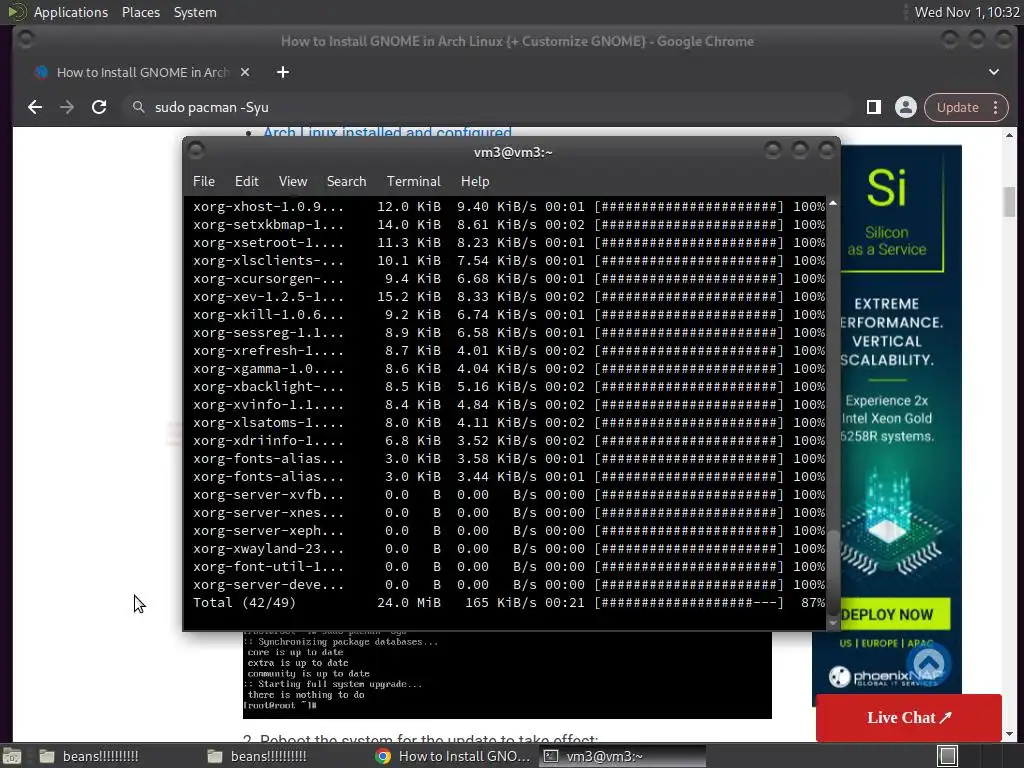The image size is (1024, 768).
Task: Click the pacman screenshot image in article
Action: 507,675
